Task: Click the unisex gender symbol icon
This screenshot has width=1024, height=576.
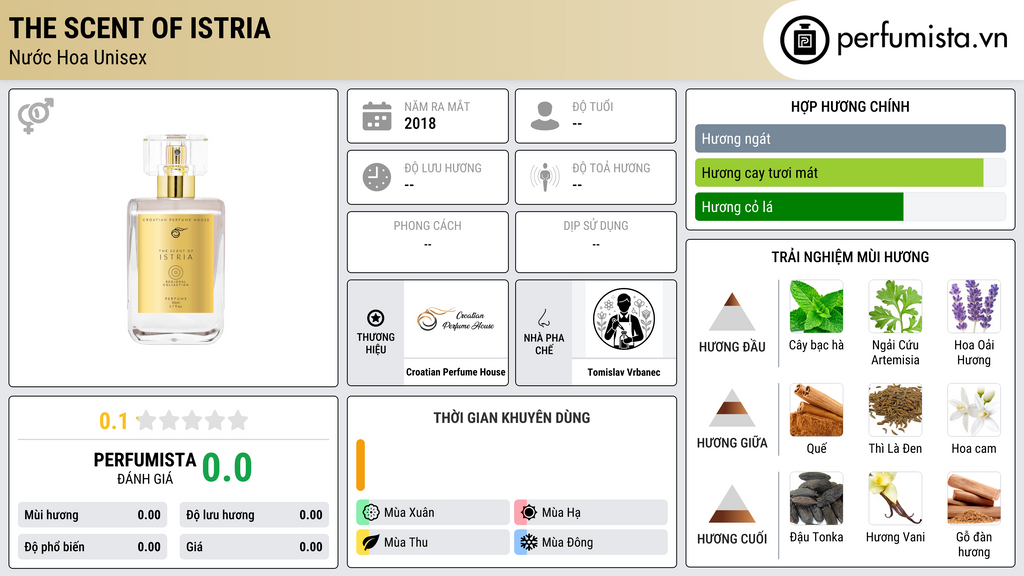Action: [x=36, y=116]
